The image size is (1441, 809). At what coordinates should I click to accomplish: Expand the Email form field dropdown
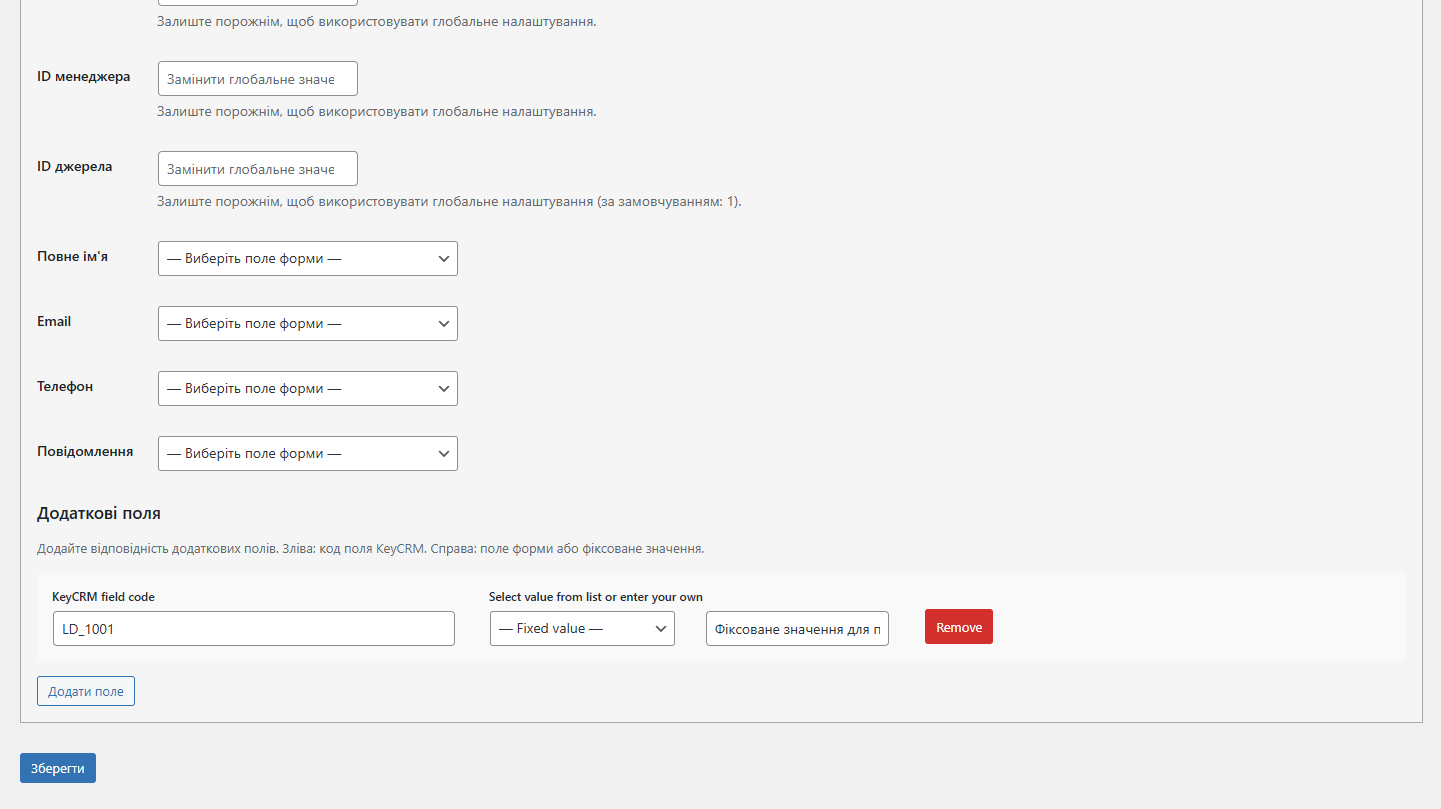pyautogui.click(x=307, y=324)
